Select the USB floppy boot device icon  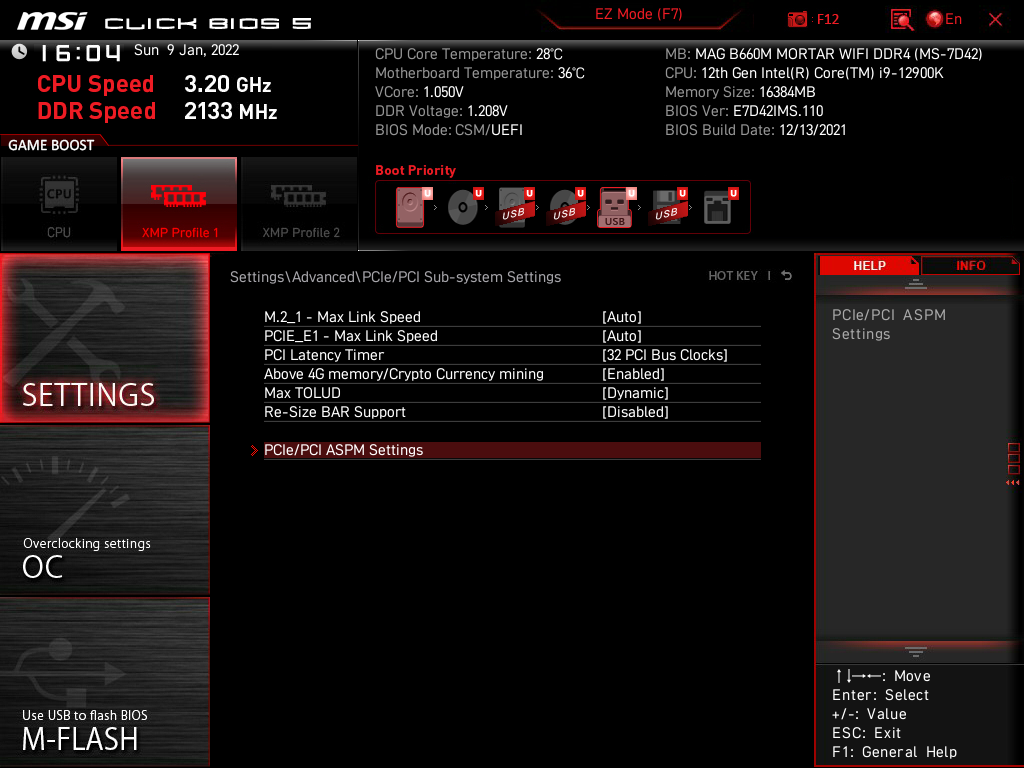tap(667, 208)
